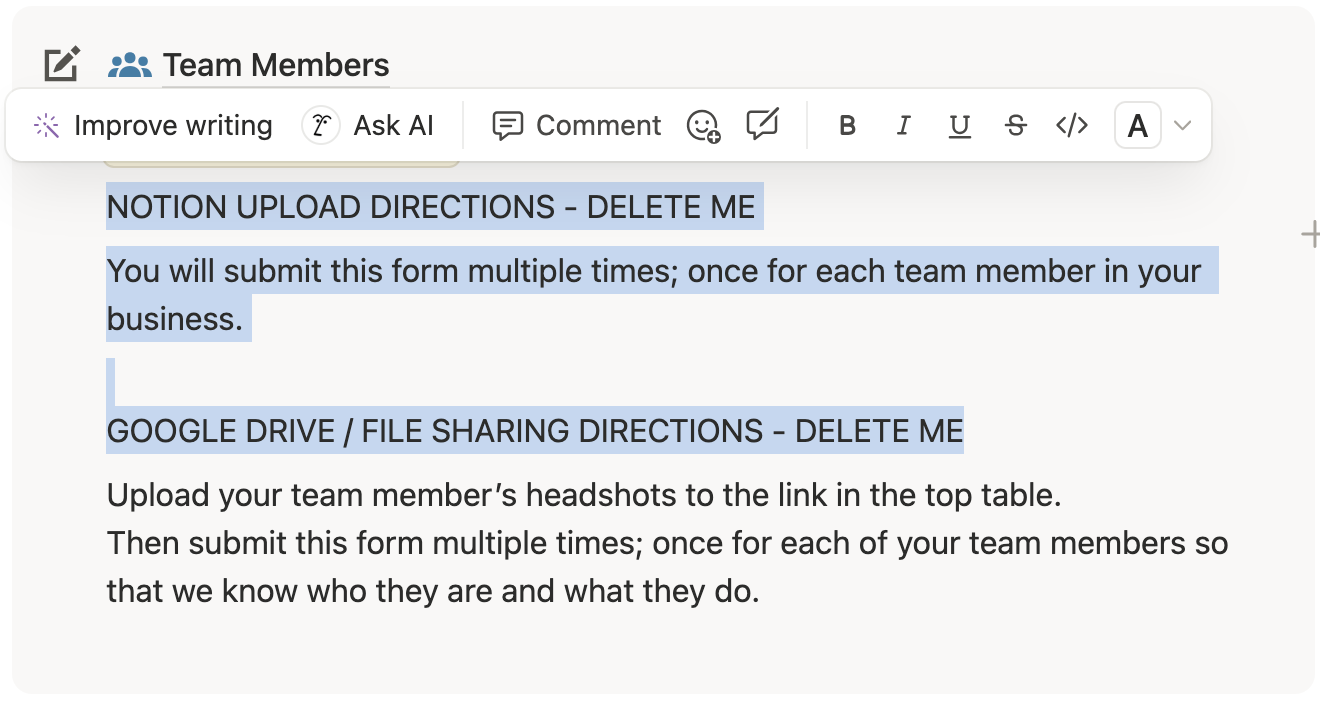Click the paragraph starting 'Upload your team member's headshots'

click(583, 495)
